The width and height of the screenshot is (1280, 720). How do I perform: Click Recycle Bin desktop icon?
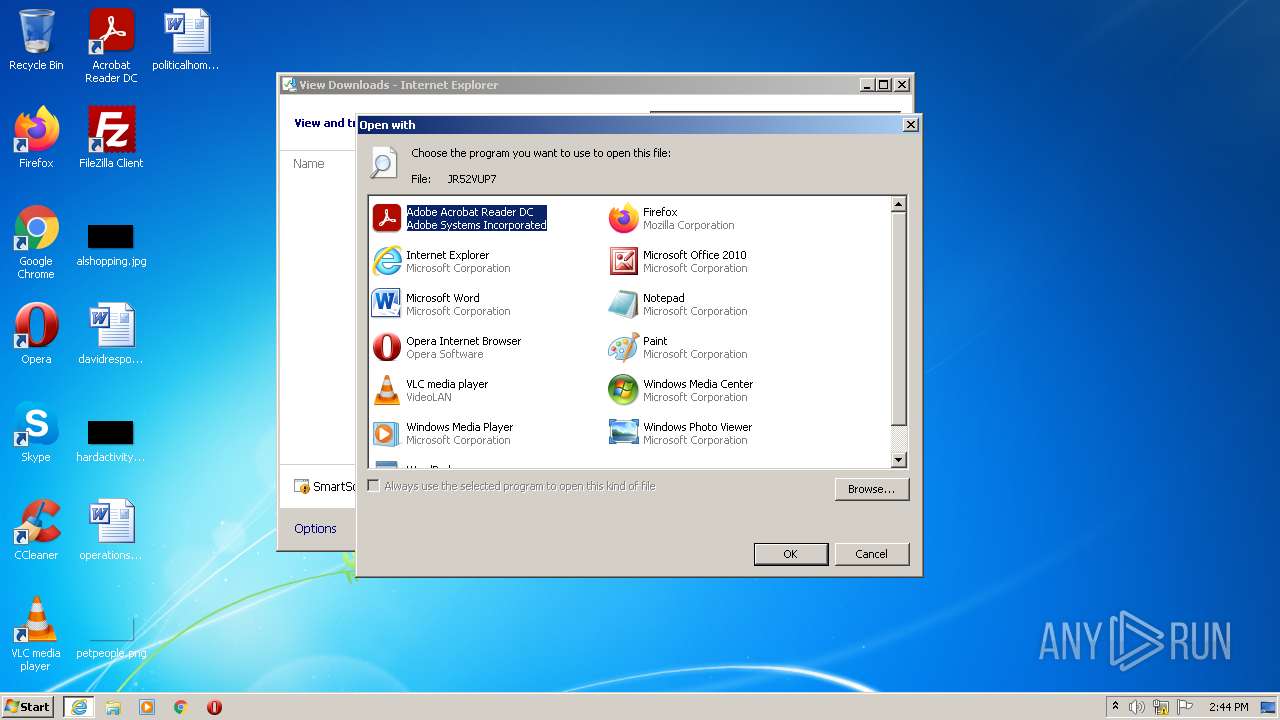click(36, 41)
